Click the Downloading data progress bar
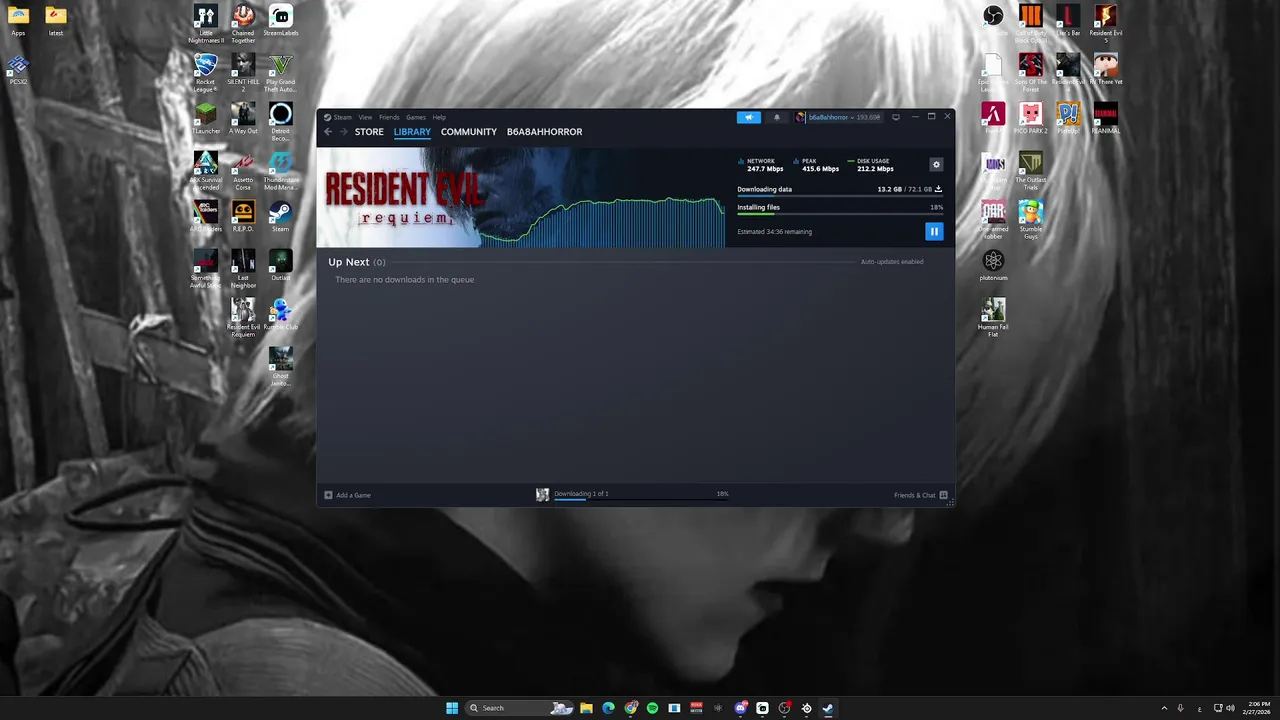 pos(840,196)
